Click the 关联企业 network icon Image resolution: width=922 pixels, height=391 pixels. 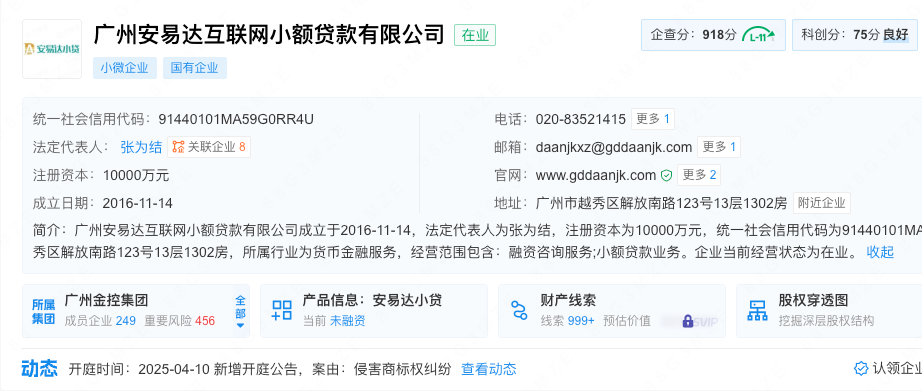(178, 147)
